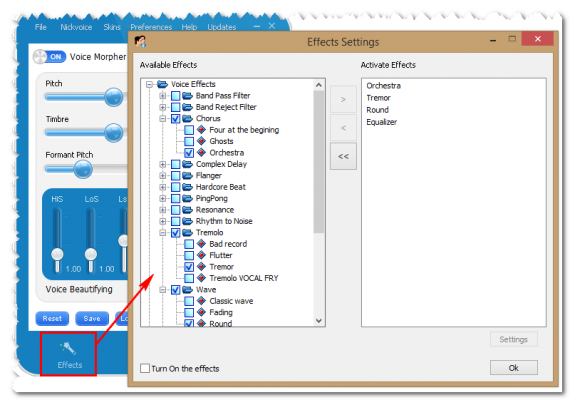Toggle the Voice Morpher ON switch
570x400 pixels.
[49, 57]
